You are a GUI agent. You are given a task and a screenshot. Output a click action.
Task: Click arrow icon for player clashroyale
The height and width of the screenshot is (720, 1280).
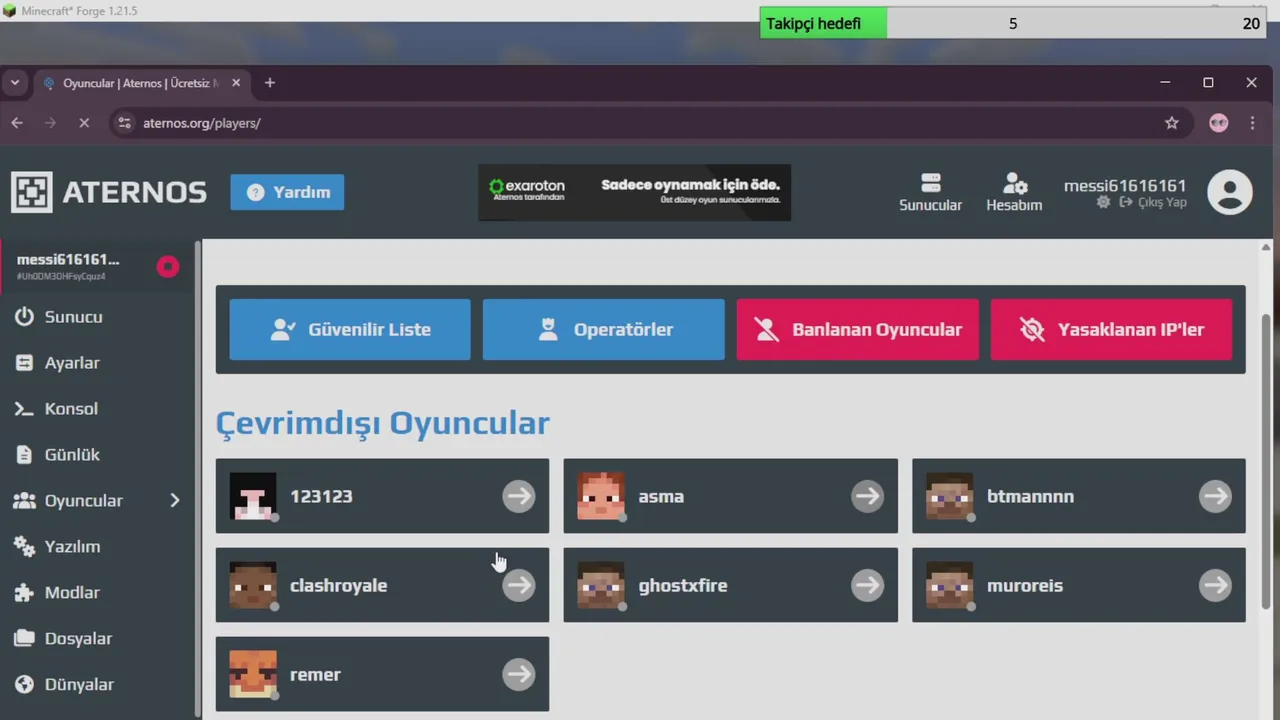click(519, 585)
